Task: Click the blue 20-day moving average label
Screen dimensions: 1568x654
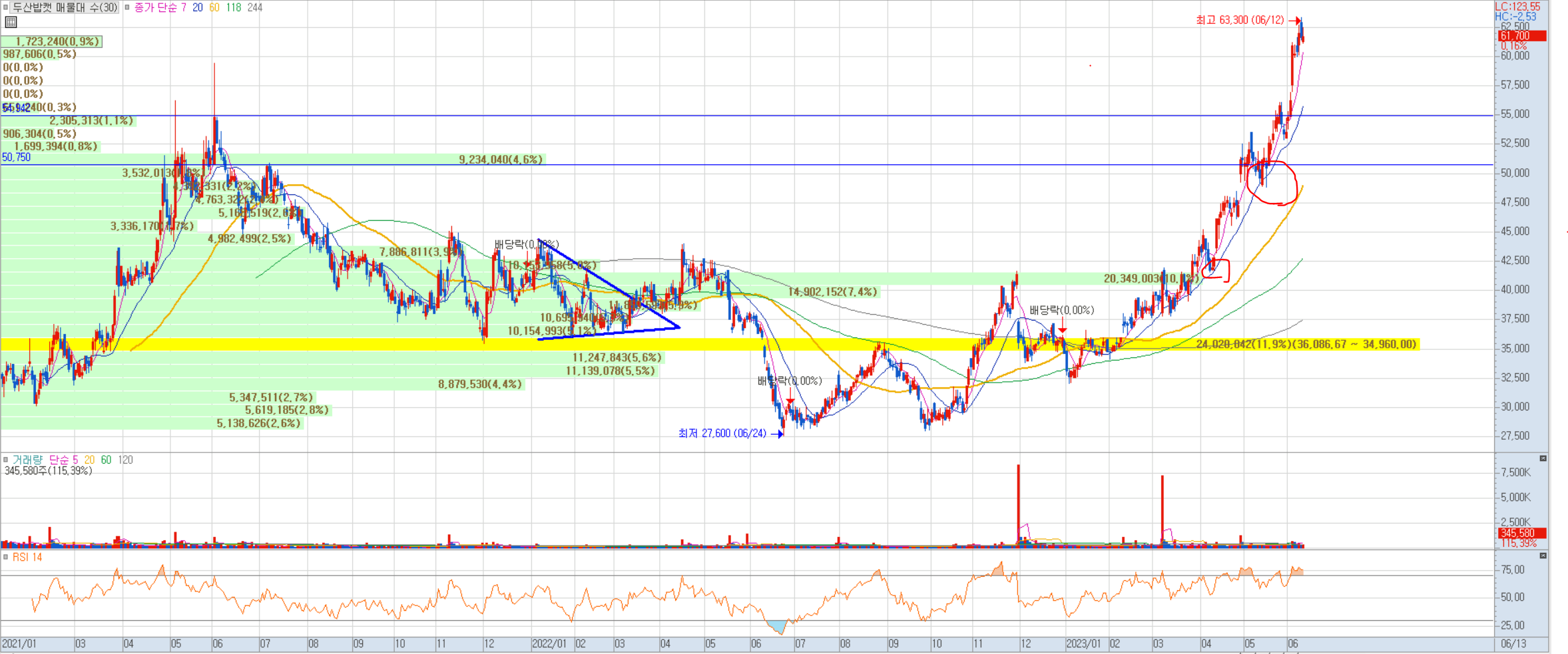Action: (x=197, y=8)
